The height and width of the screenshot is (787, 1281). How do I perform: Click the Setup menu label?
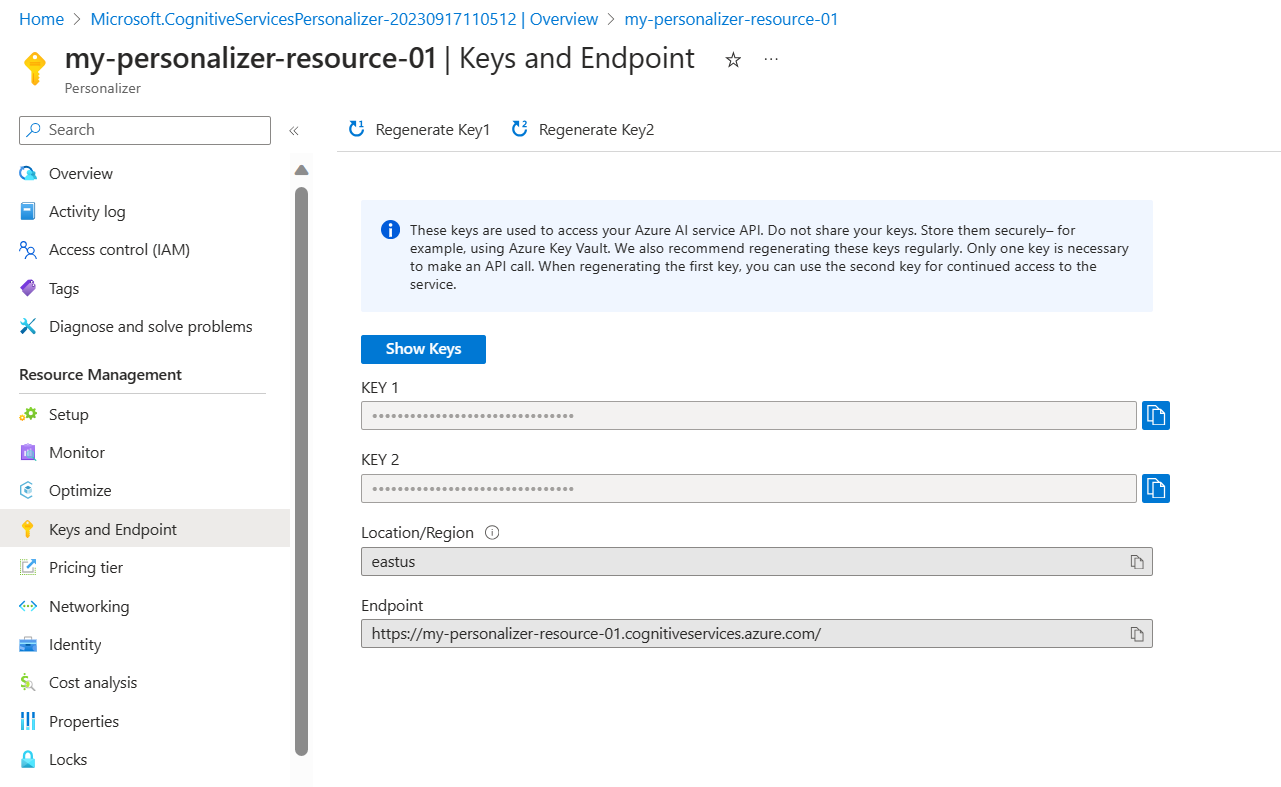point(69,415)
